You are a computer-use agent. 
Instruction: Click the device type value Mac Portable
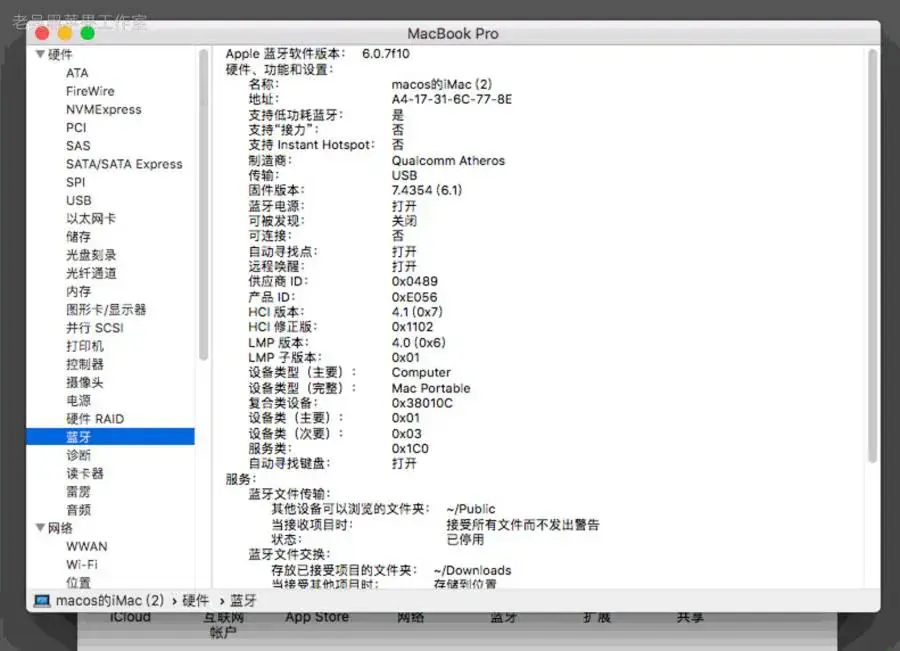[431, 388]
